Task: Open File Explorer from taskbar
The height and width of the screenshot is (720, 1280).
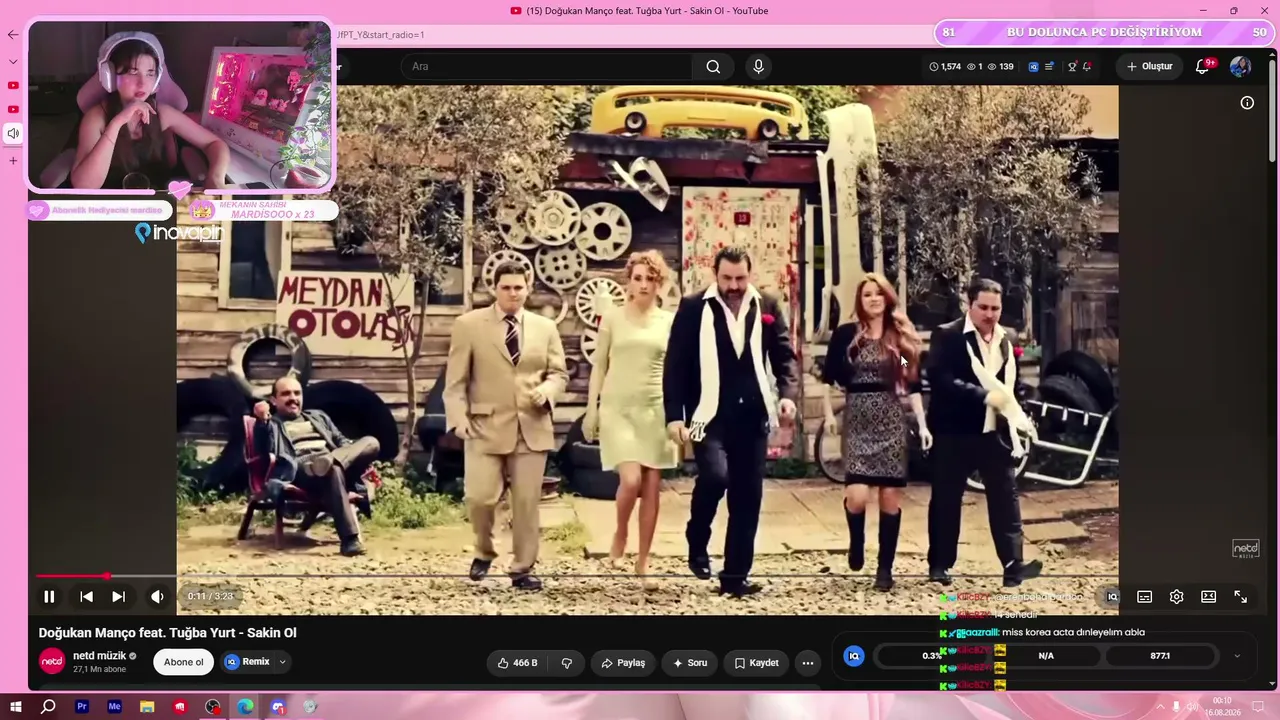Action: click(147, 707)
